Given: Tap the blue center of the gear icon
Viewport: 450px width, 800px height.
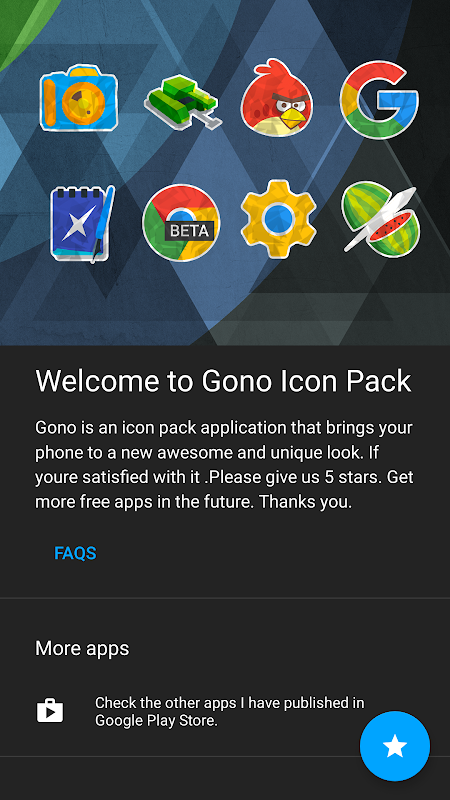Looking at the screenshot, I should pyautogui.click(x=279, y=219).
